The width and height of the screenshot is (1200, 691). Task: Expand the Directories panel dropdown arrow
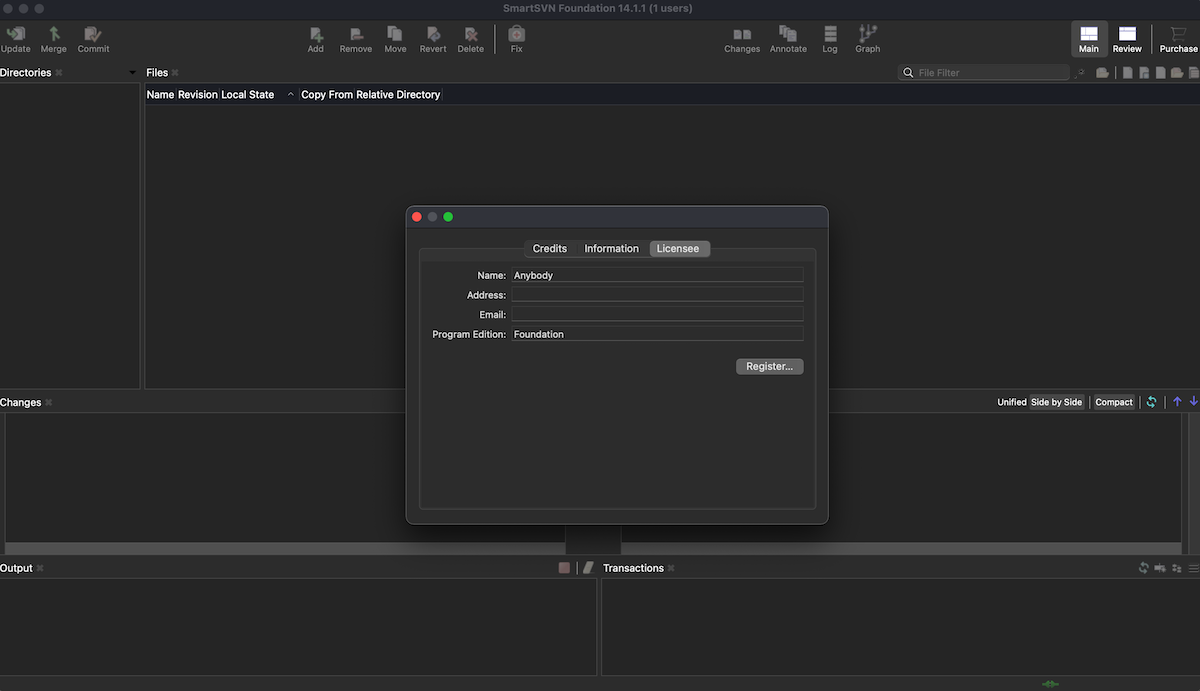tap(132, 73)
